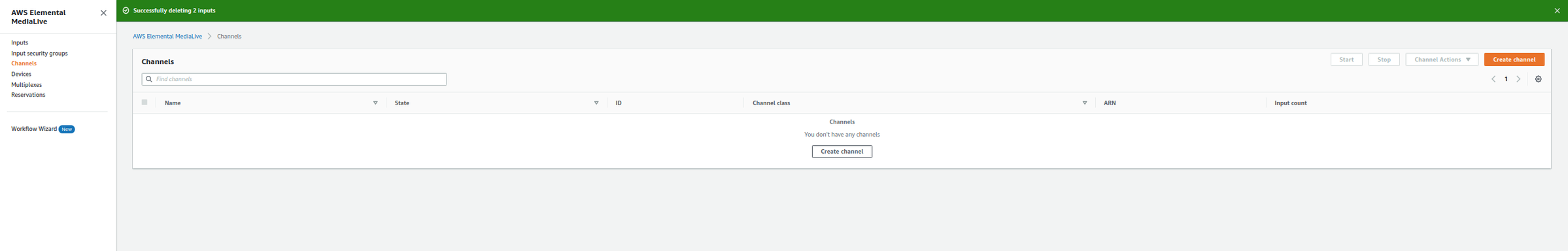1568x251 pixels.
Task: Click the orange Create channel button
Action: coord(1514,59)
